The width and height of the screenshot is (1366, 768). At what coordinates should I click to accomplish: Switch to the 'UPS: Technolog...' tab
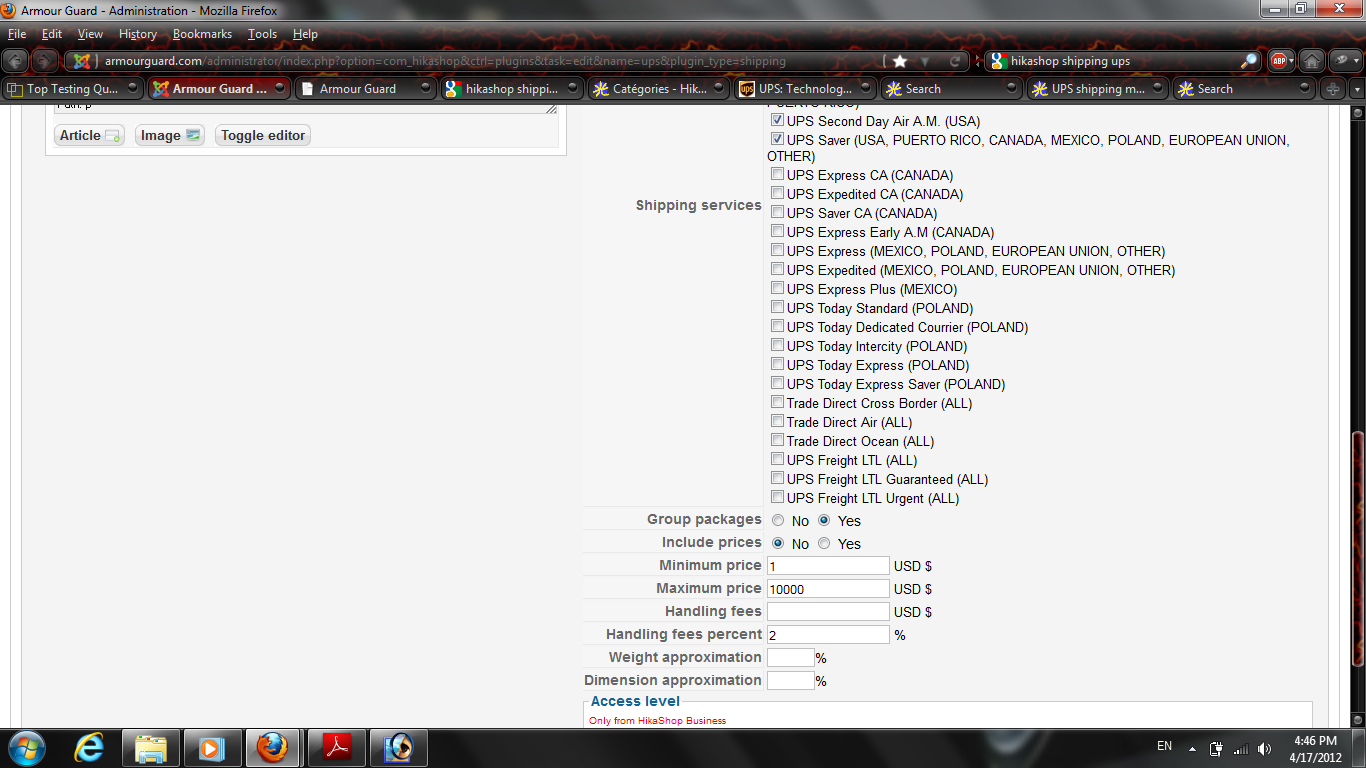pyautogui.click(x=805, y=89)
